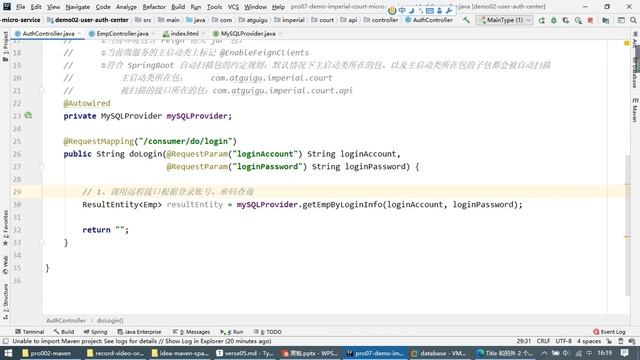Change indent setting 4 spaces

[589, 341]
